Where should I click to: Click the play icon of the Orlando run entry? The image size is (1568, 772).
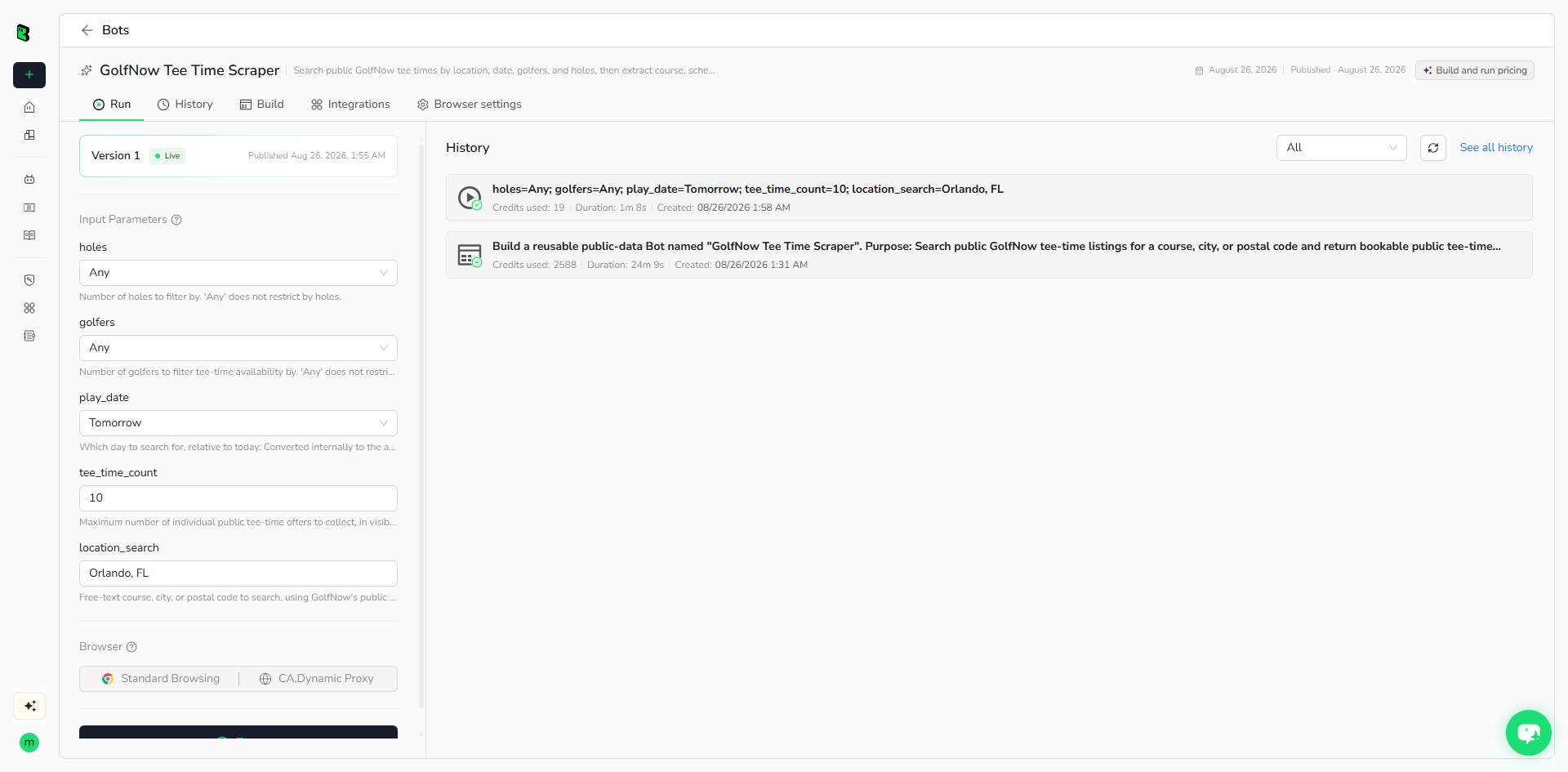[x=470, y=198]
